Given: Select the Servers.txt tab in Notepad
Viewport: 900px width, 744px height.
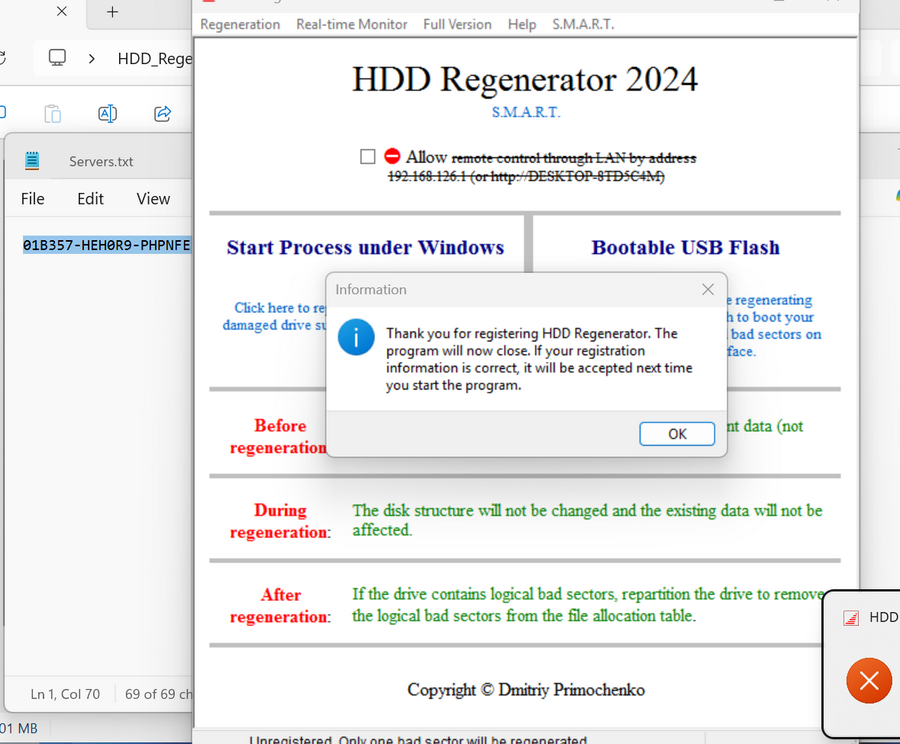Looking at the screenshot, I should point(100,162).
